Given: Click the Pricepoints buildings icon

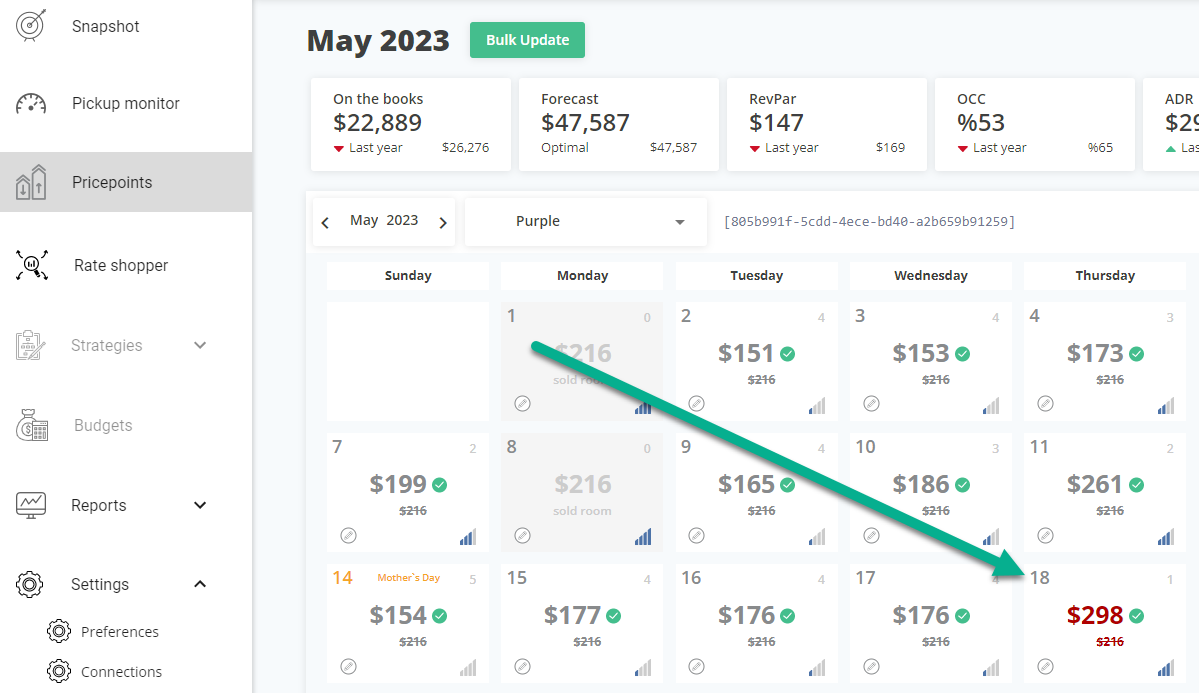Looking at the screenshot, I should coord(31,182).
